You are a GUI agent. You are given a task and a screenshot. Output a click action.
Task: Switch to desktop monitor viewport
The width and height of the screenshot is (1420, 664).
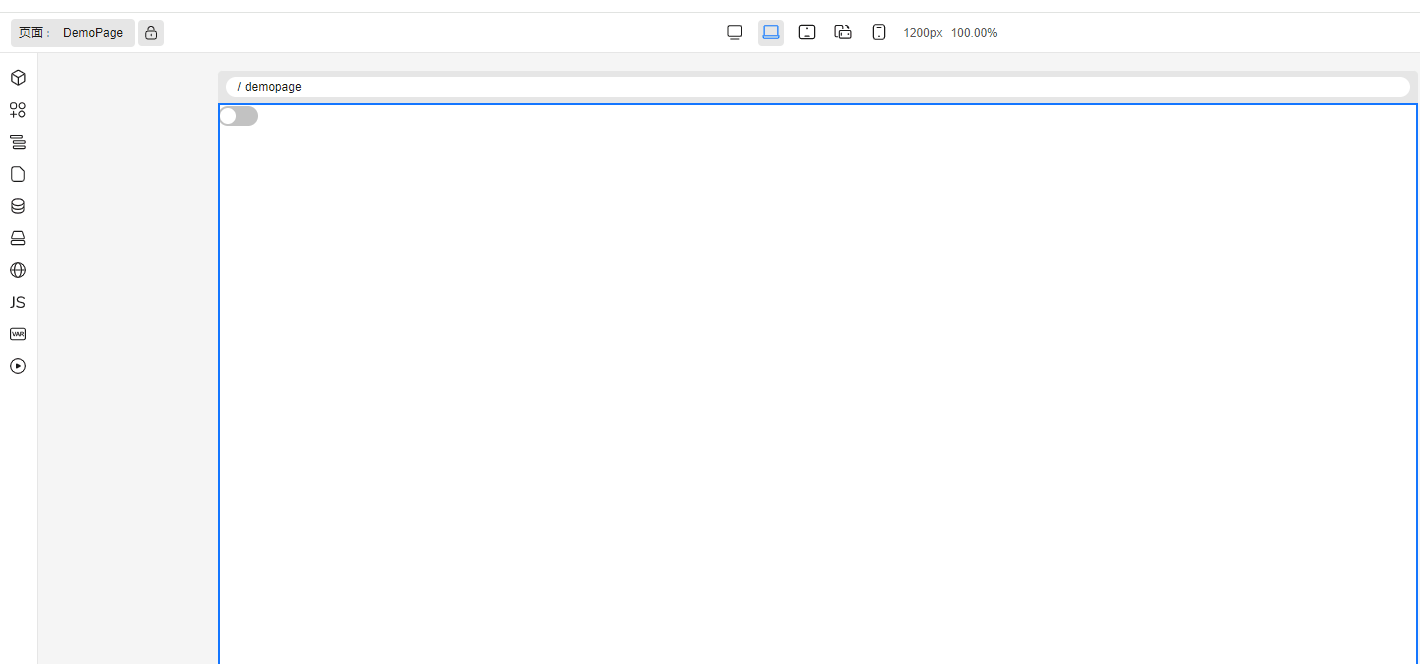735,33
